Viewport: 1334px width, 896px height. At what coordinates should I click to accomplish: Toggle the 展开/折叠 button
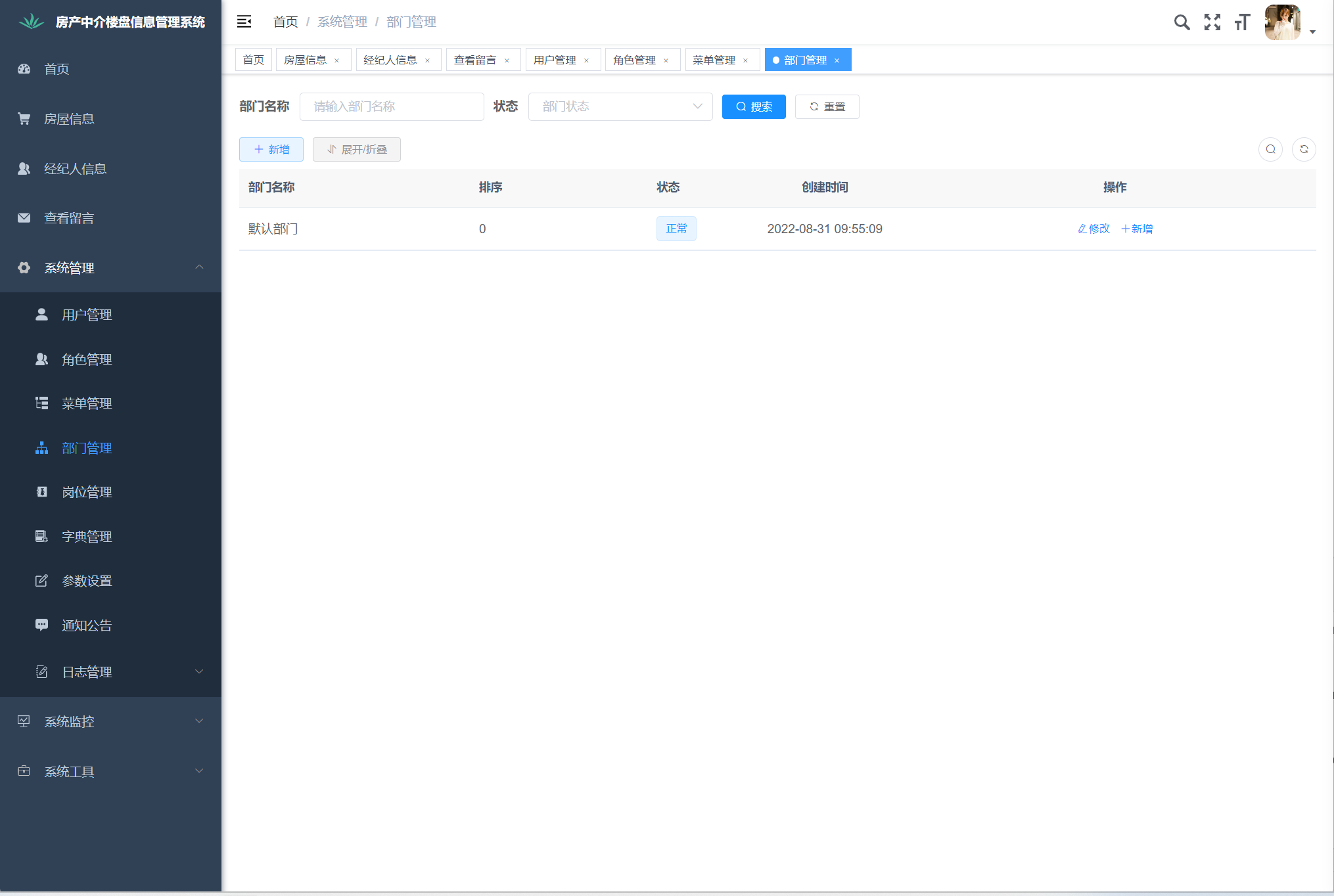[x=357, y=149]
